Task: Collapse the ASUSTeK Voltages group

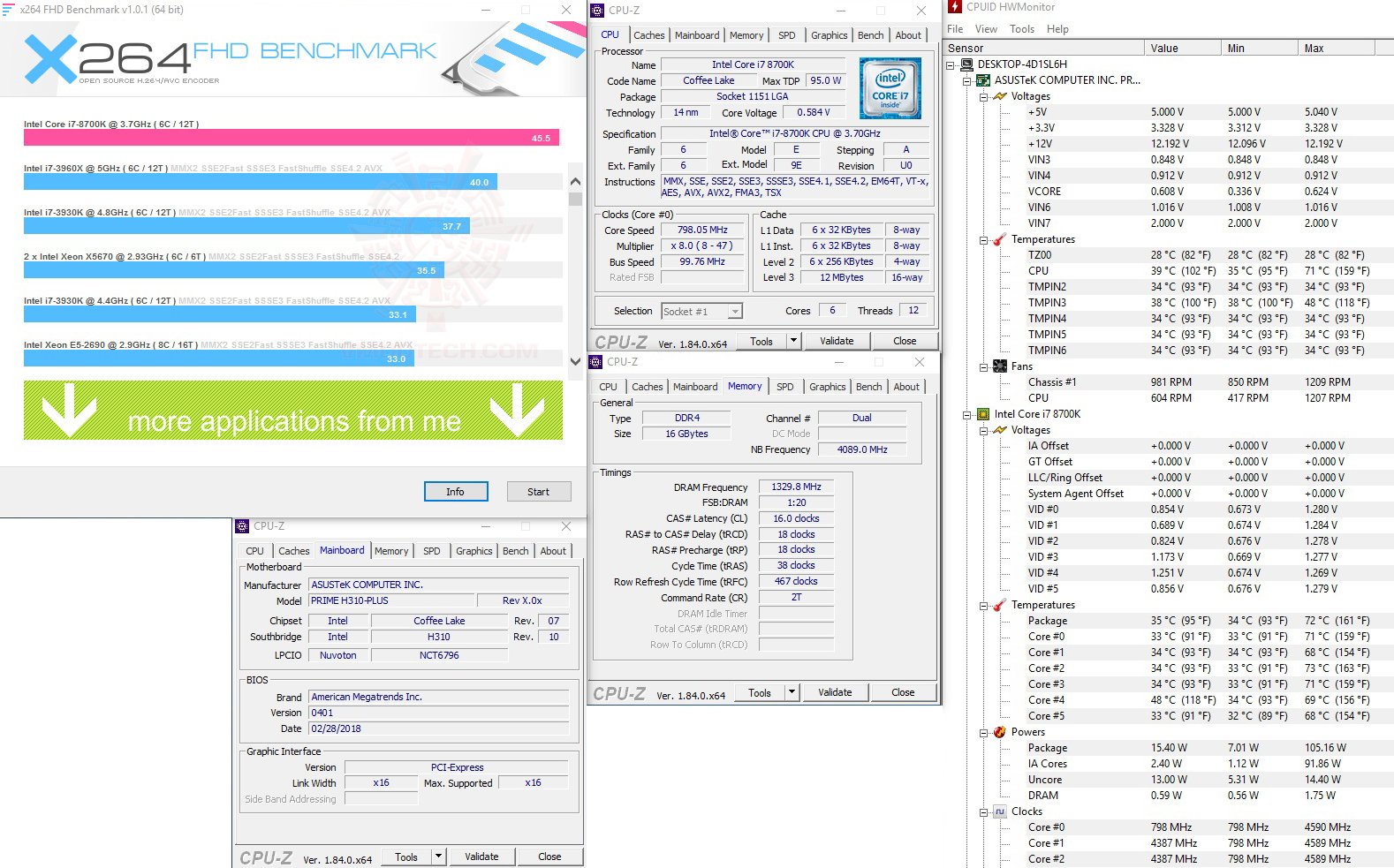Action: (983, 96)
